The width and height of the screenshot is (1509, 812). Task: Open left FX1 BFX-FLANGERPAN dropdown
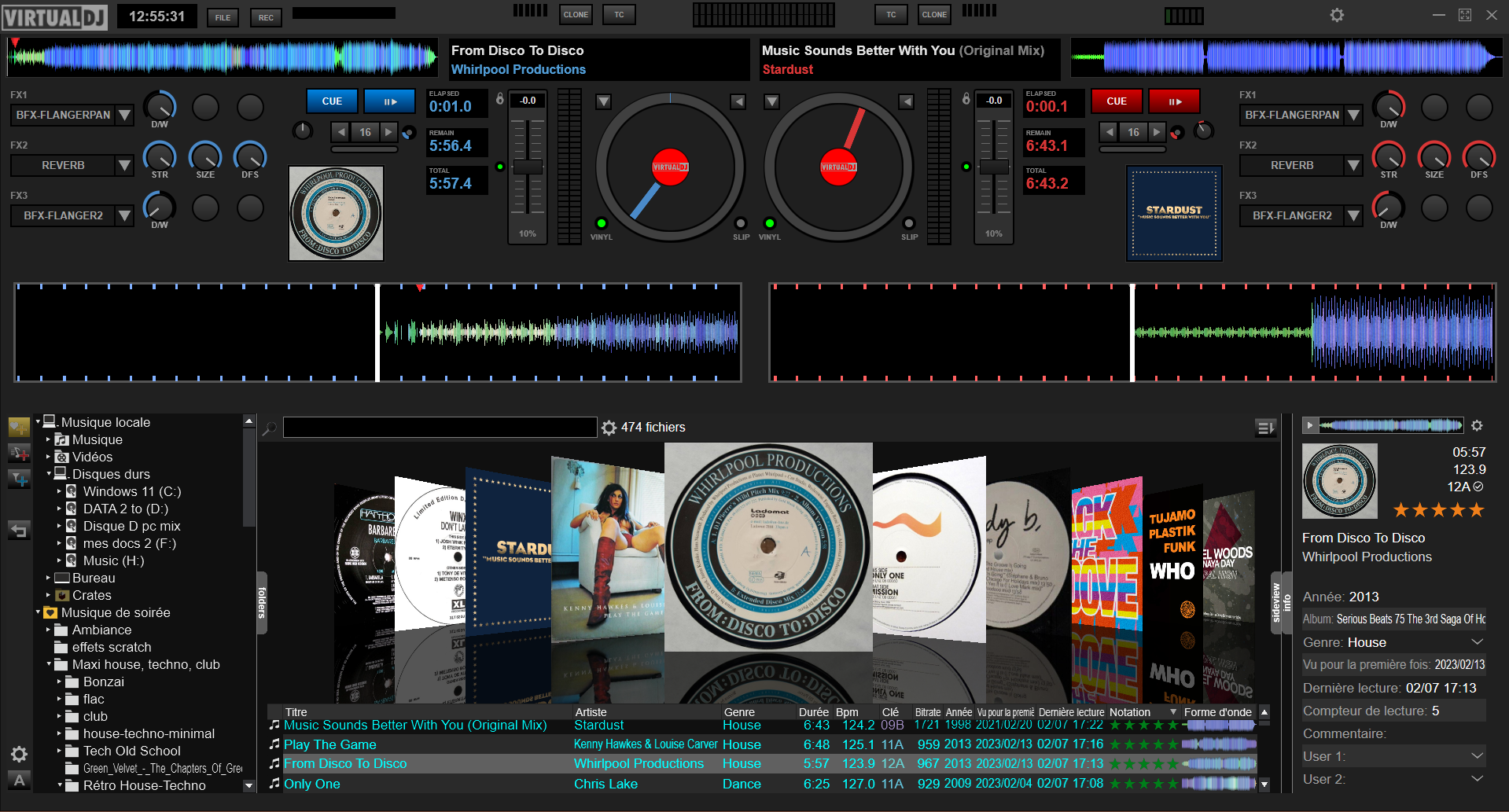coord(124,115)
